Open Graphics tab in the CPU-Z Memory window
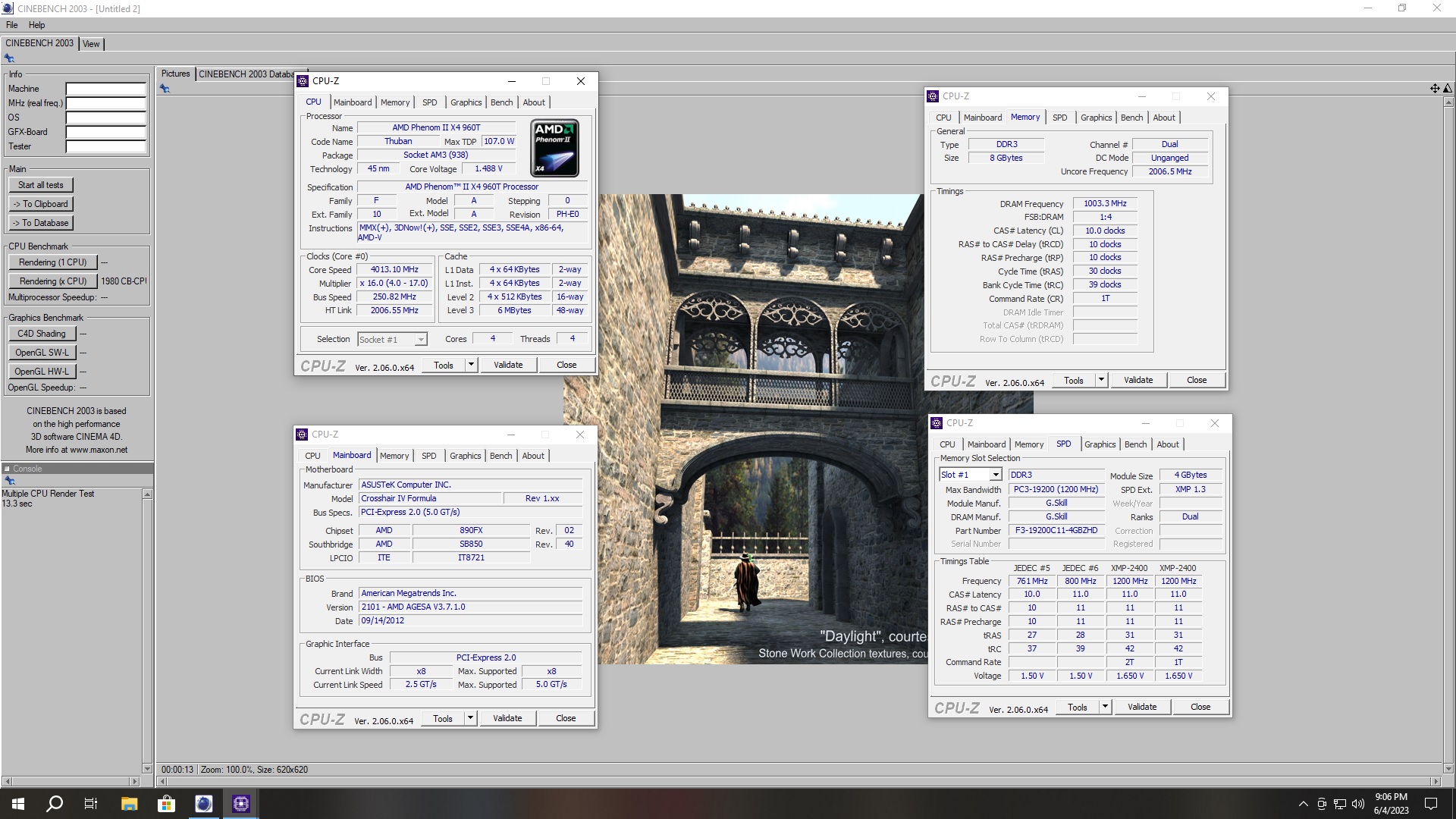 [x=1096, y=118]
